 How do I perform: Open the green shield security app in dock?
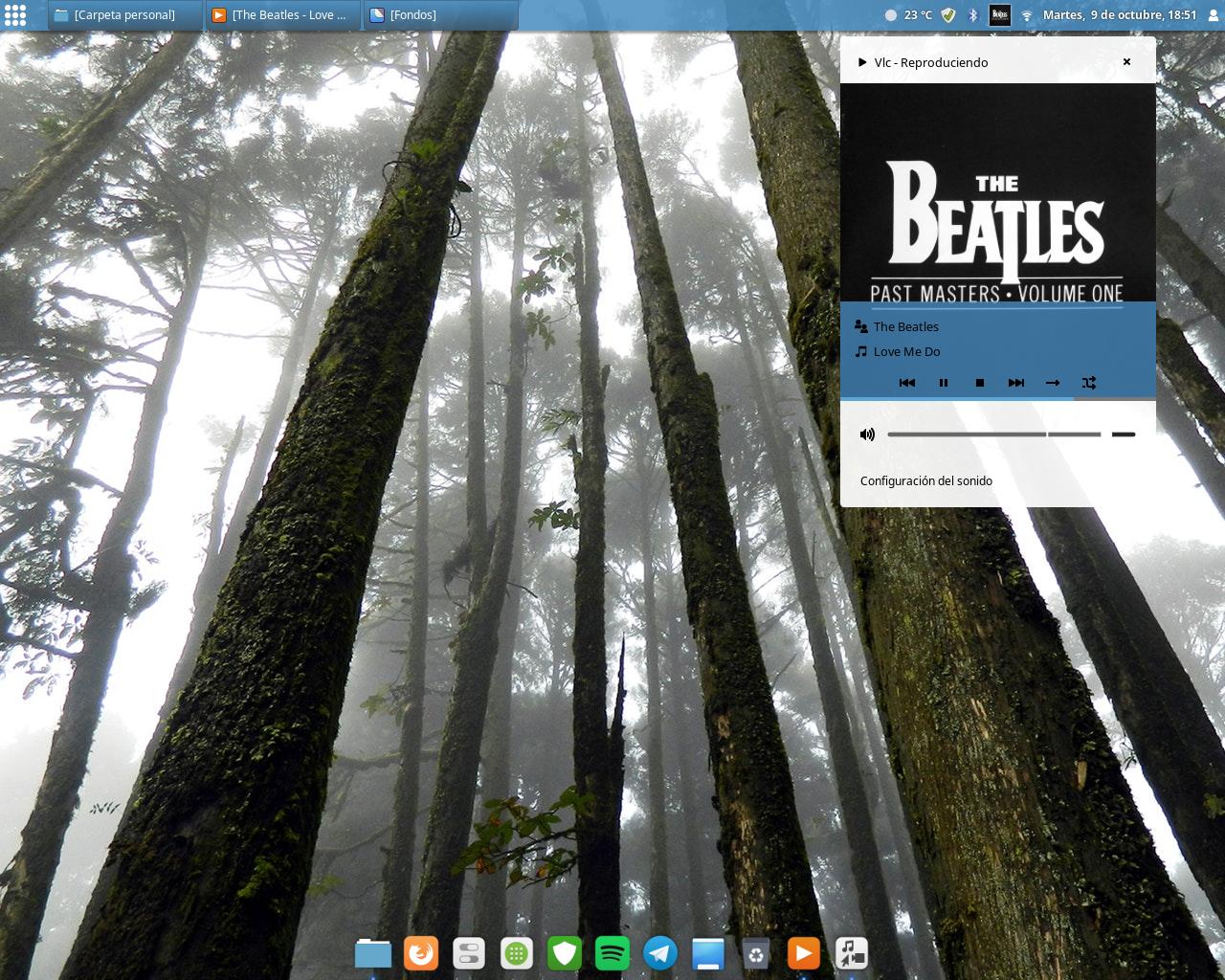(x=565, y=953)
